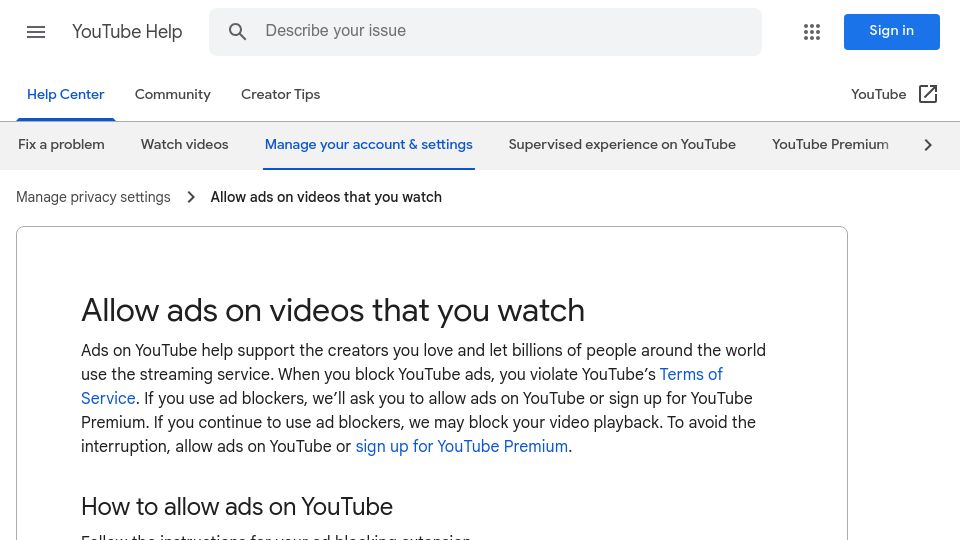Click the YouTube Help title
The height and width of the screenshot is (540, 960).
[127, 32]
